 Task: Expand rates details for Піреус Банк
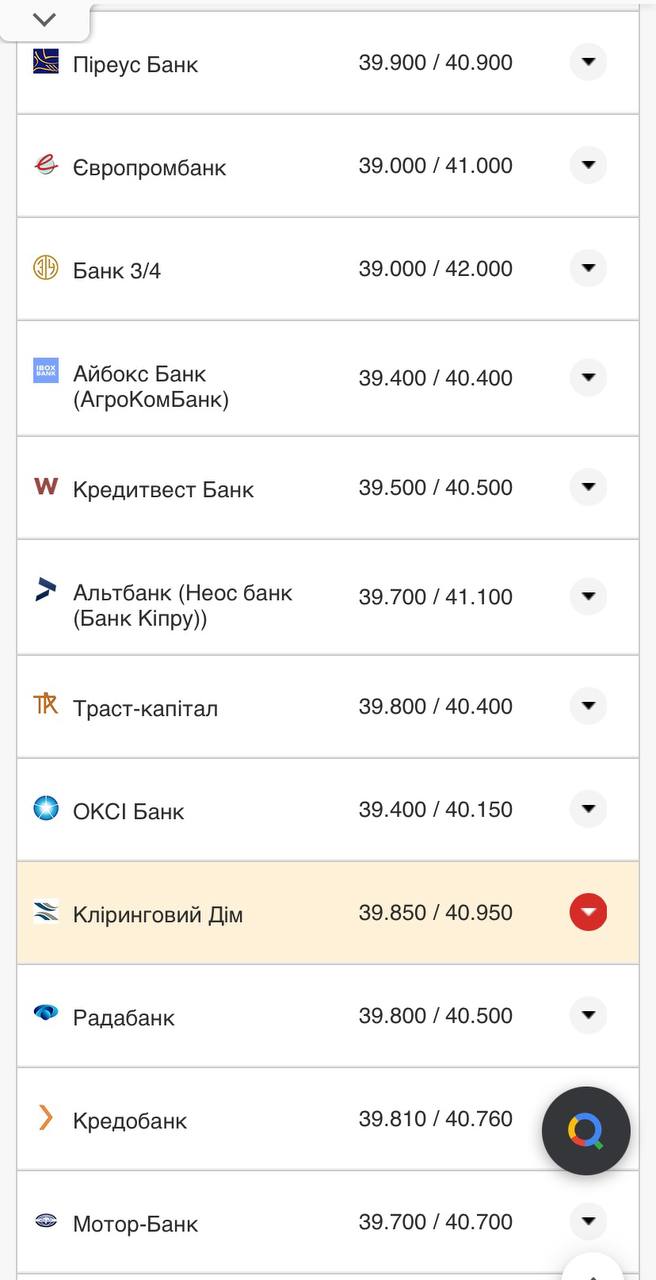[x=588, y=63]
